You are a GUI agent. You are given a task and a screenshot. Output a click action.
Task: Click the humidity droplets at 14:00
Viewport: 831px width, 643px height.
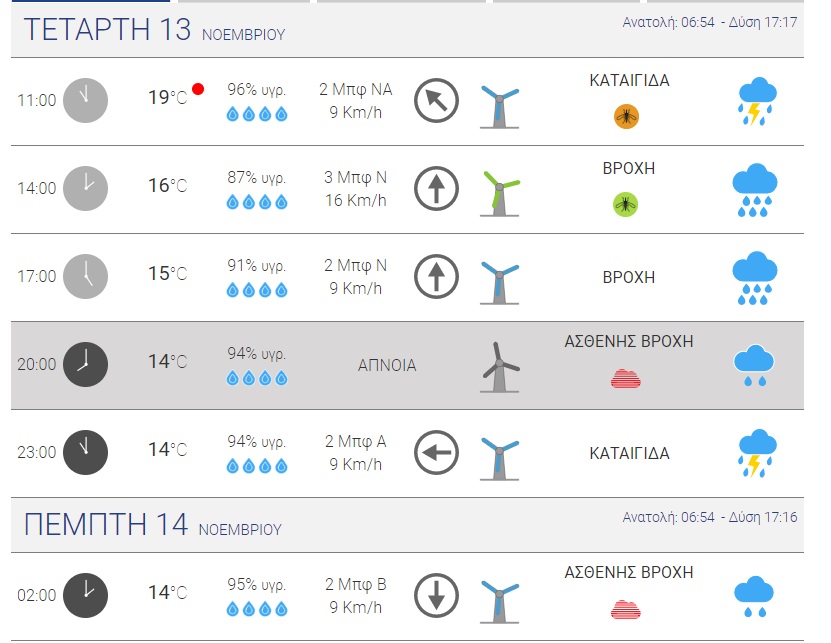(257, 202)
